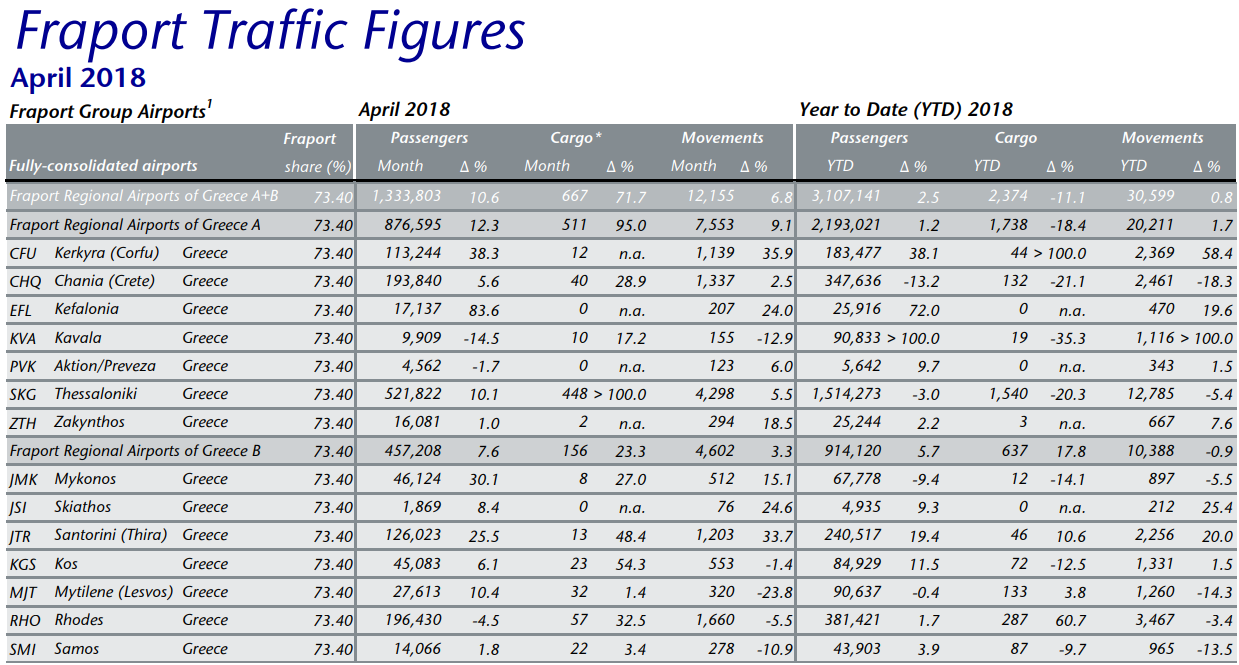Click 'Fraport Regional Airports of Greece A' row label
Viewport: 1239px width, 665px height.
click(135, 225)
